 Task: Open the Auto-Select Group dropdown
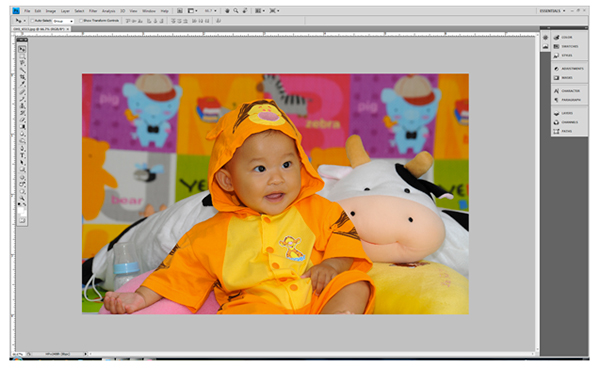coord(63,21)
